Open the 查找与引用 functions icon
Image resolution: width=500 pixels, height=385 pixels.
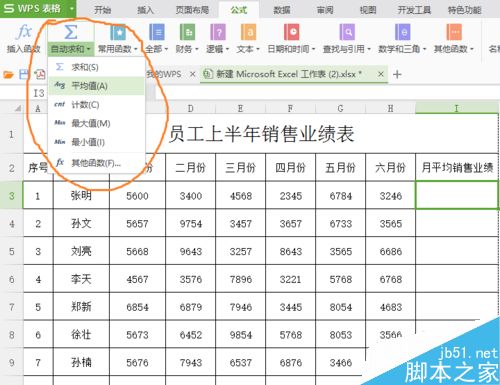coord(347,32)
